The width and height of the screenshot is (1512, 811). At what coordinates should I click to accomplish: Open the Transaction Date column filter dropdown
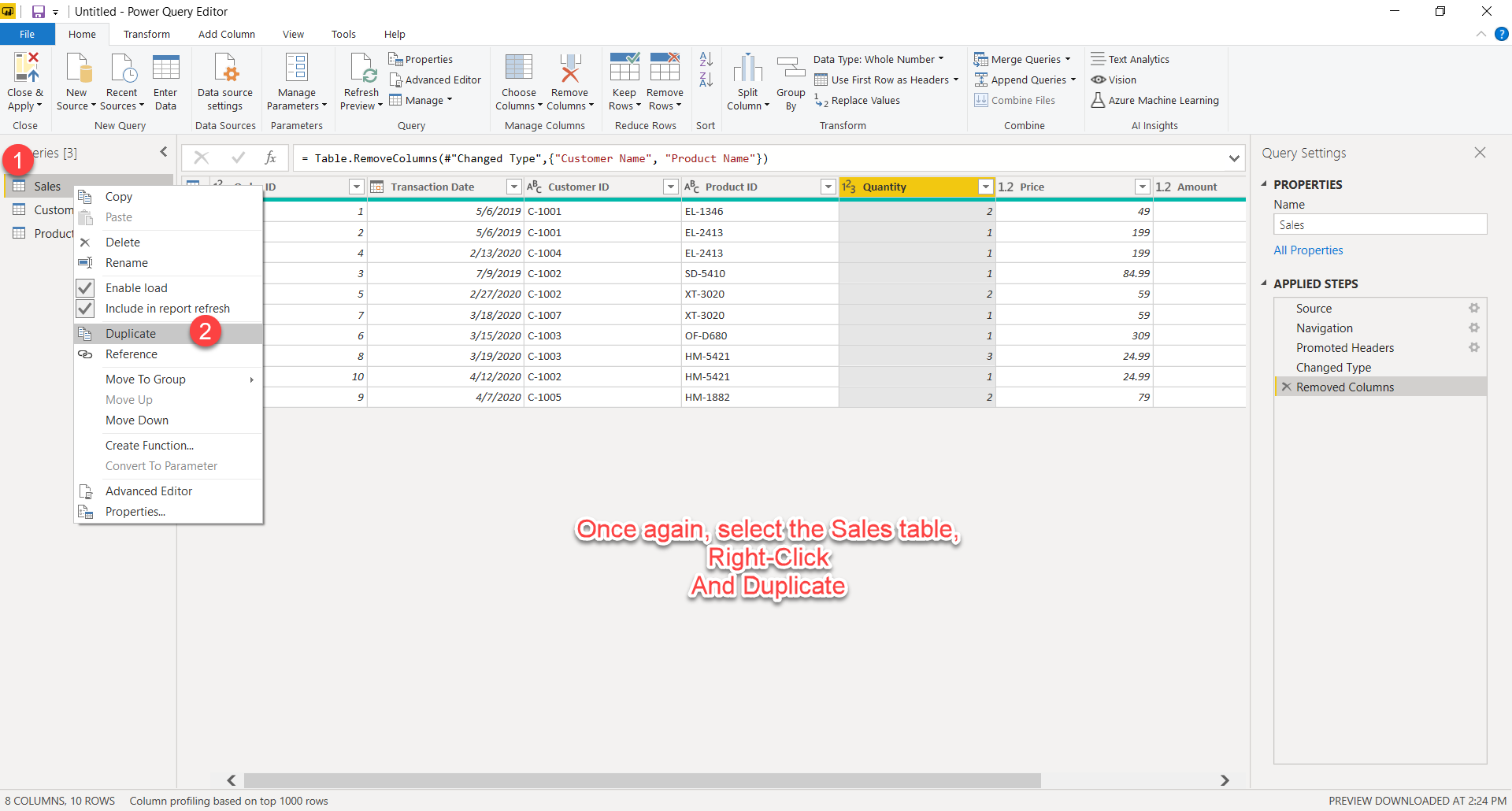coord(513,187)
